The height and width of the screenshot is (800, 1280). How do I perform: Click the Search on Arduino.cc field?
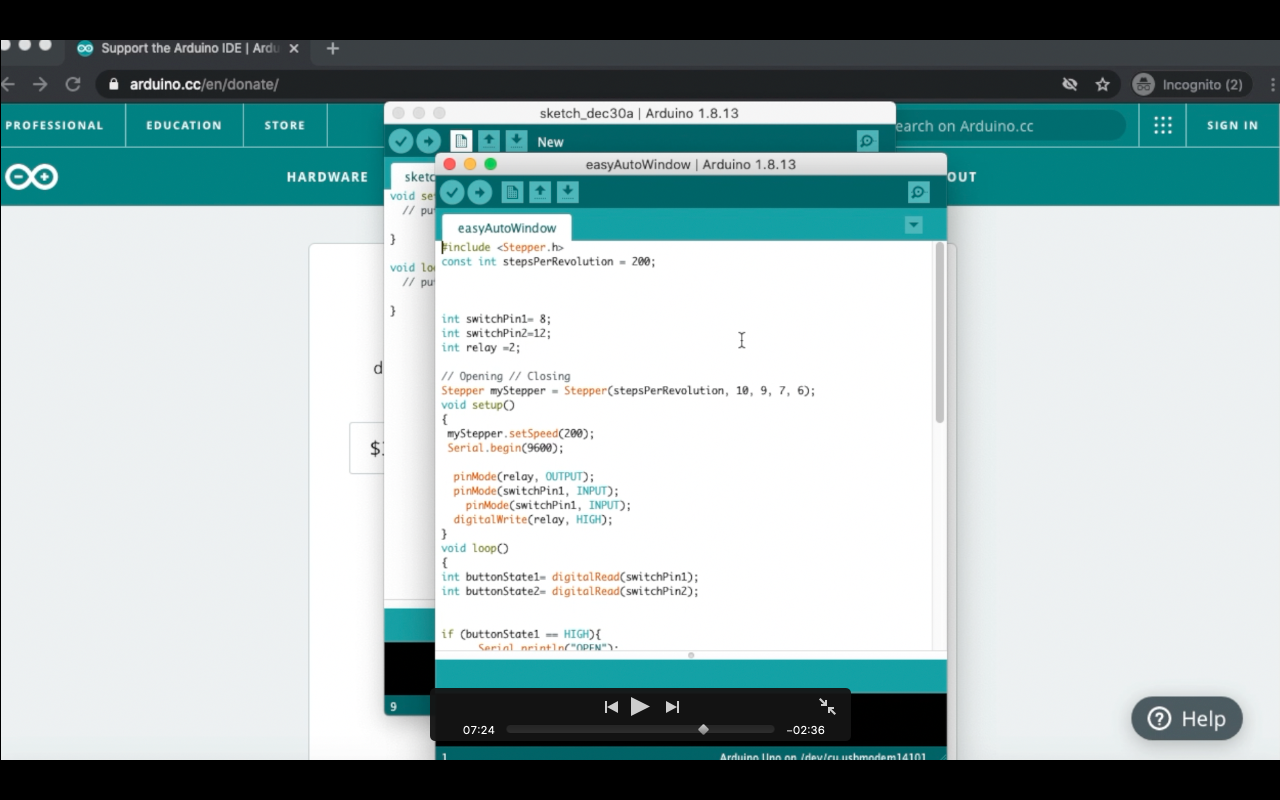point(1010,126)
